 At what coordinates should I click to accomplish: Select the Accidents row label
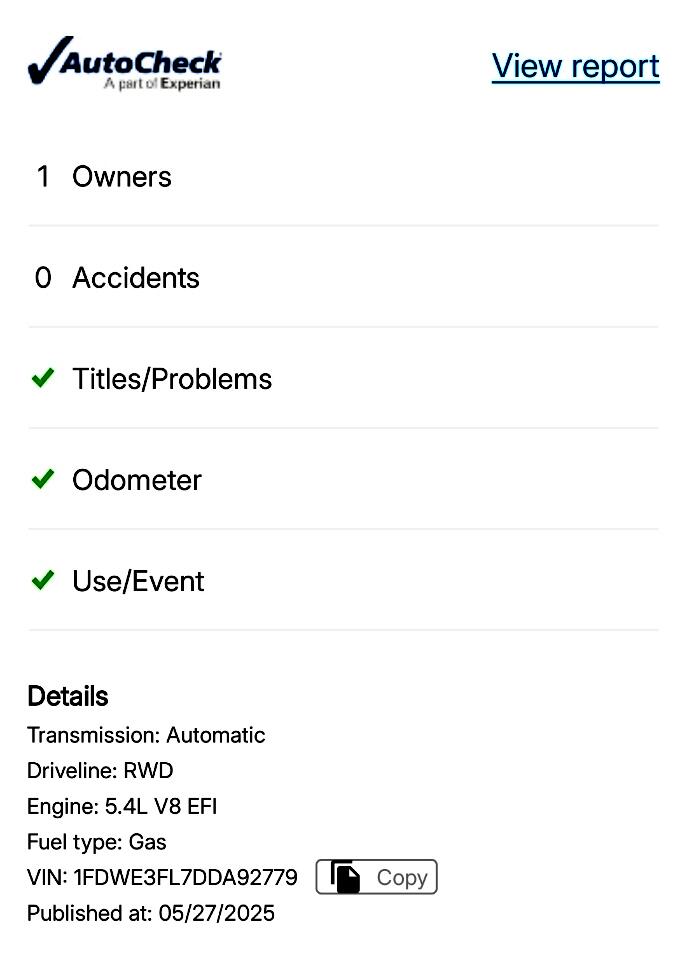[x=136, y=278]
